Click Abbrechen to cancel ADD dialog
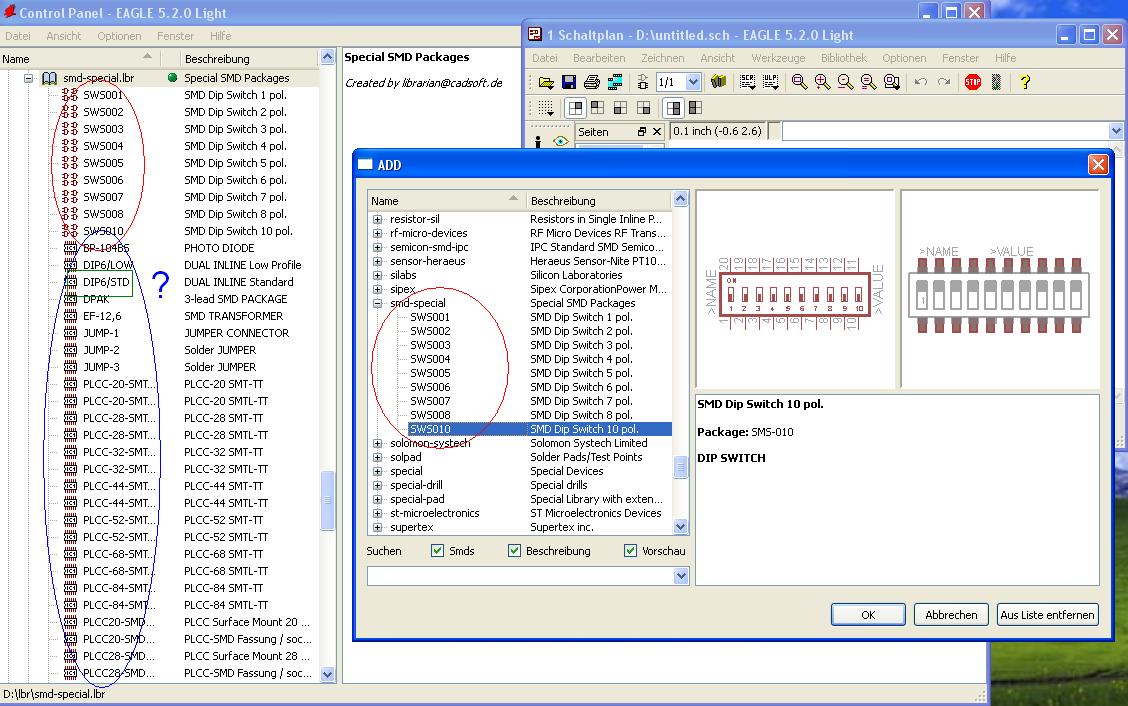Viewport: 1128px width, 706px height. pos(951,615)
